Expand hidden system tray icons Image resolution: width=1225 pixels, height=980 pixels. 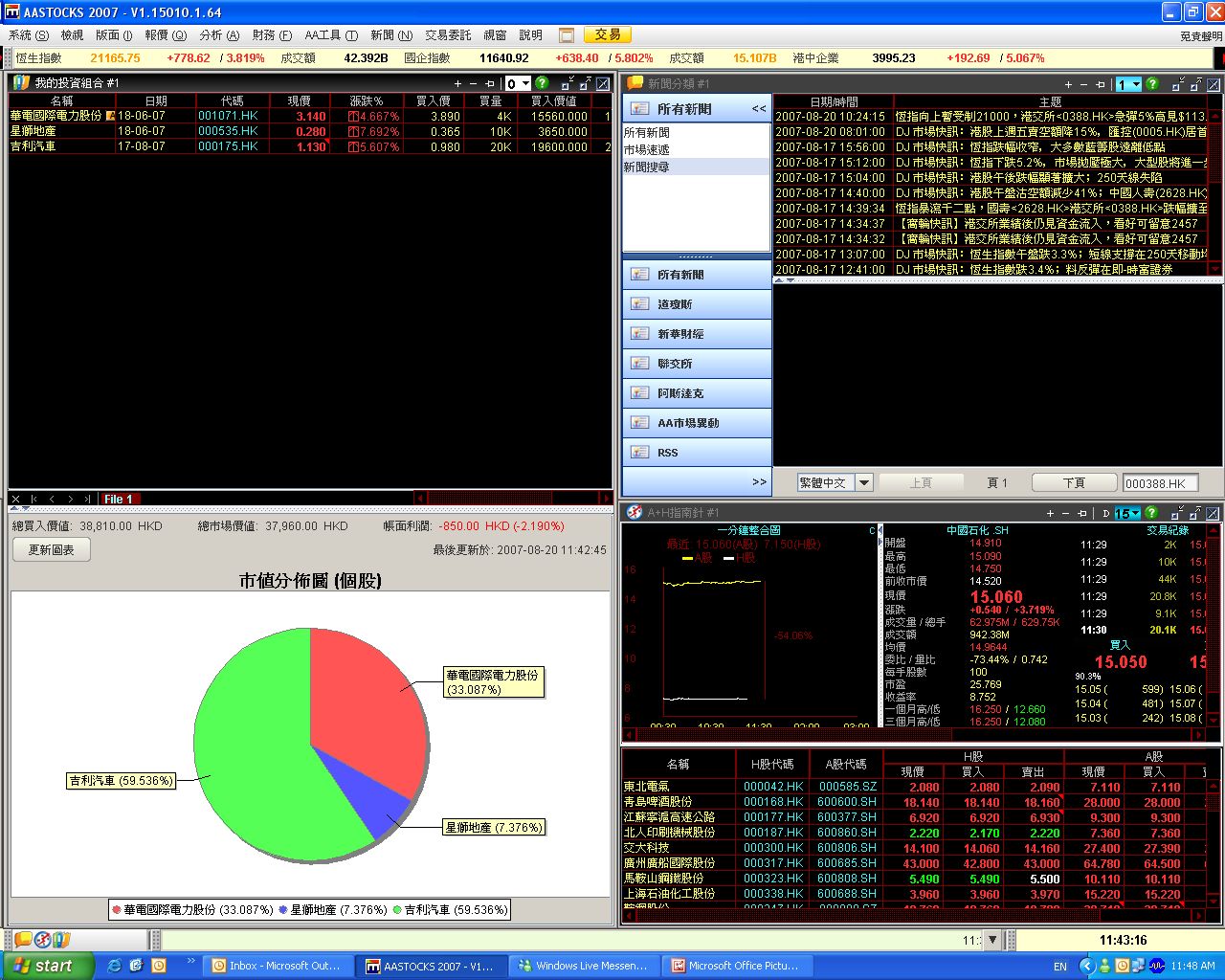click(x=1087, y=967)
